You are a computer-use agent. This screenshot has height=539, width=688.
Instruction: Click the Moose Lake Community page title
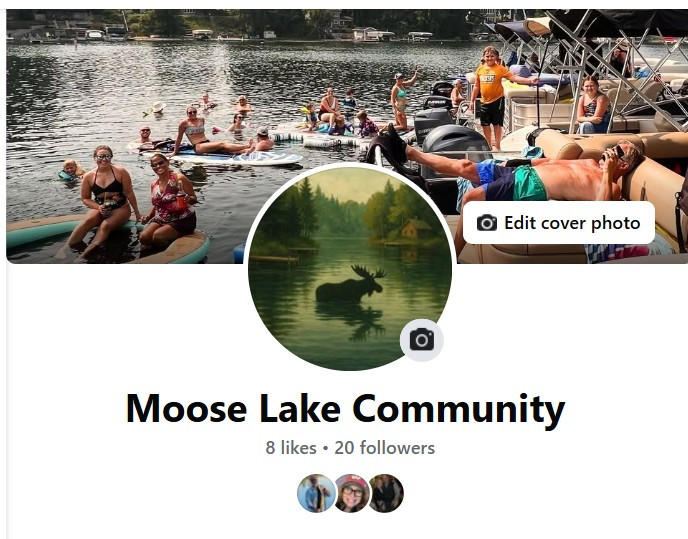coord(345,408)
